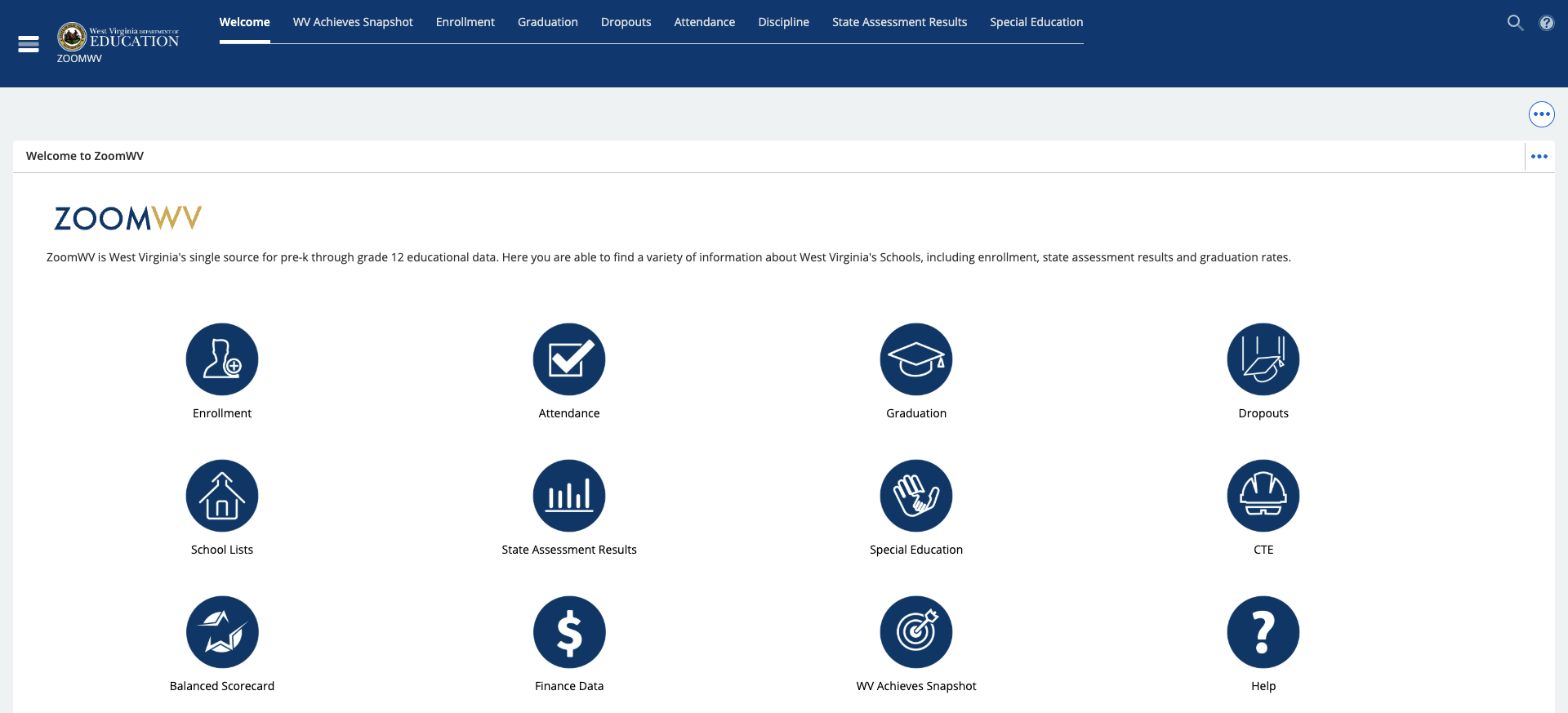The height and width of the screenshot is (713, 1568).
Task: Click the Balanced Scorecard icon
Action: pyautogui.click(x=222, y=632)
